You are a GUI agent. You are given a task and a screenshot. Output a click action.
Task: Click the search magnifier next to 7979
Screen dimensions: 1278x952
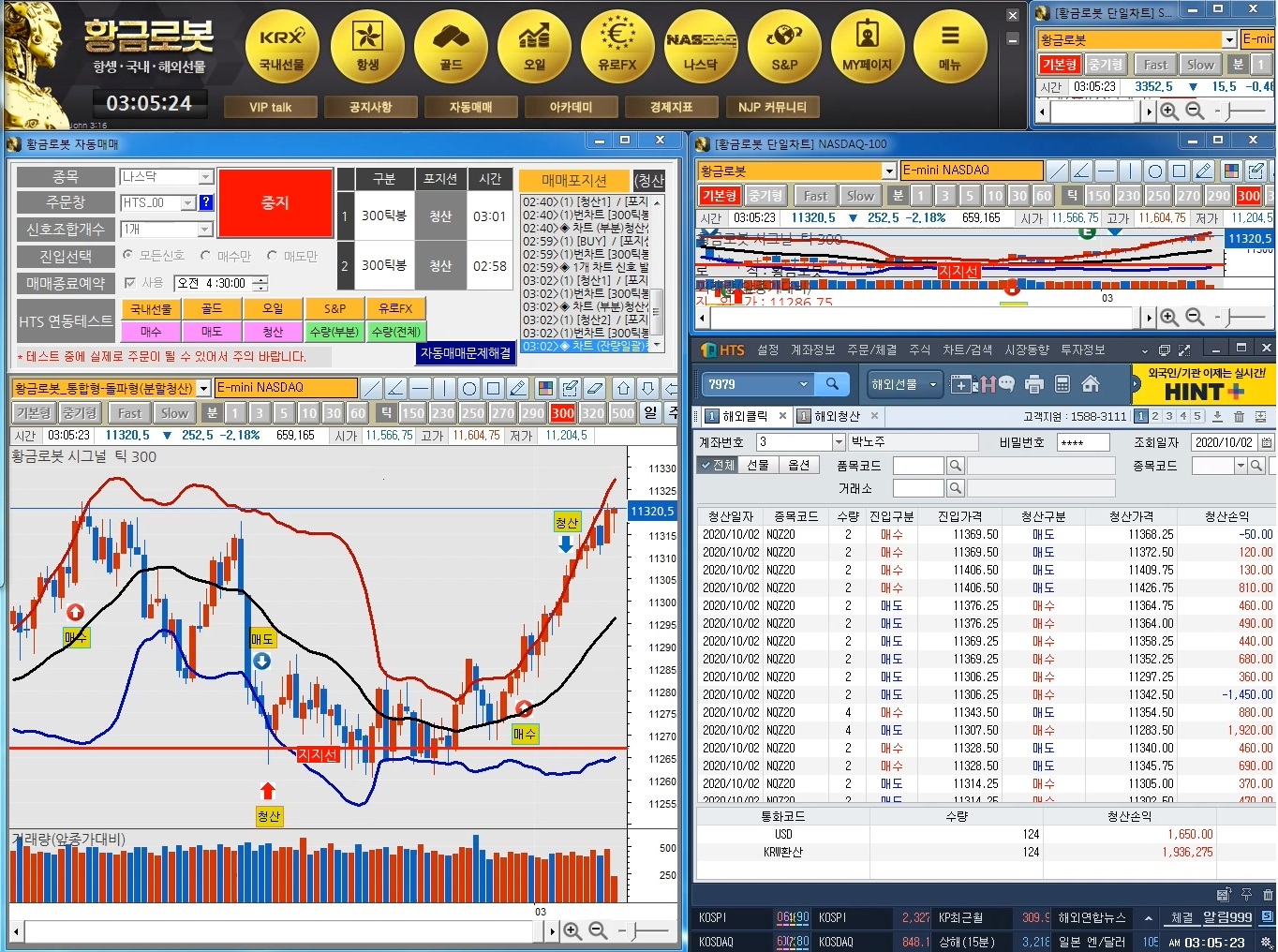click(832, 384)
